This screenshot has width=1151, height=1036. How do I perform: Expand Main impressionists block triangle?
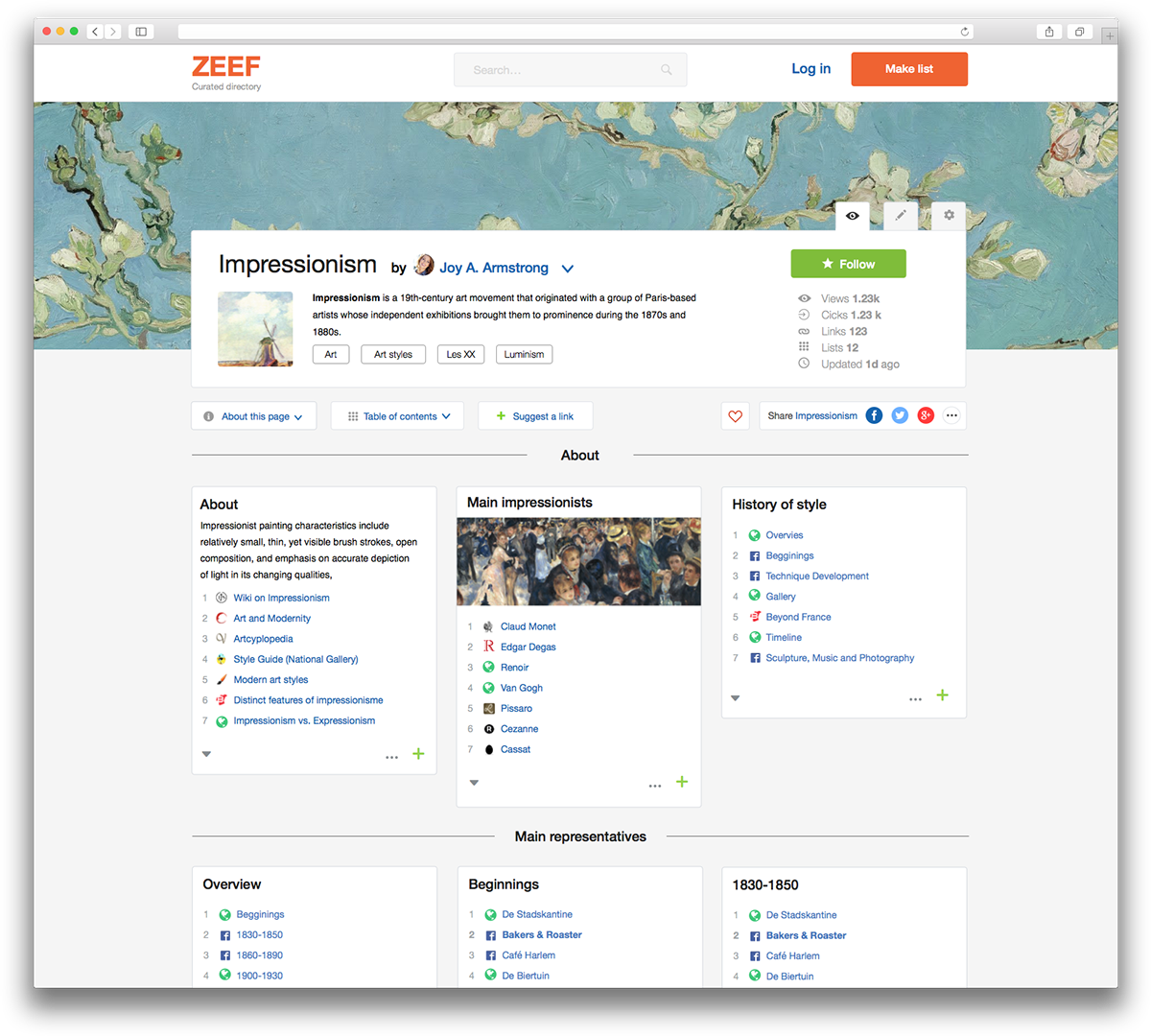click(x=474, y=783)
